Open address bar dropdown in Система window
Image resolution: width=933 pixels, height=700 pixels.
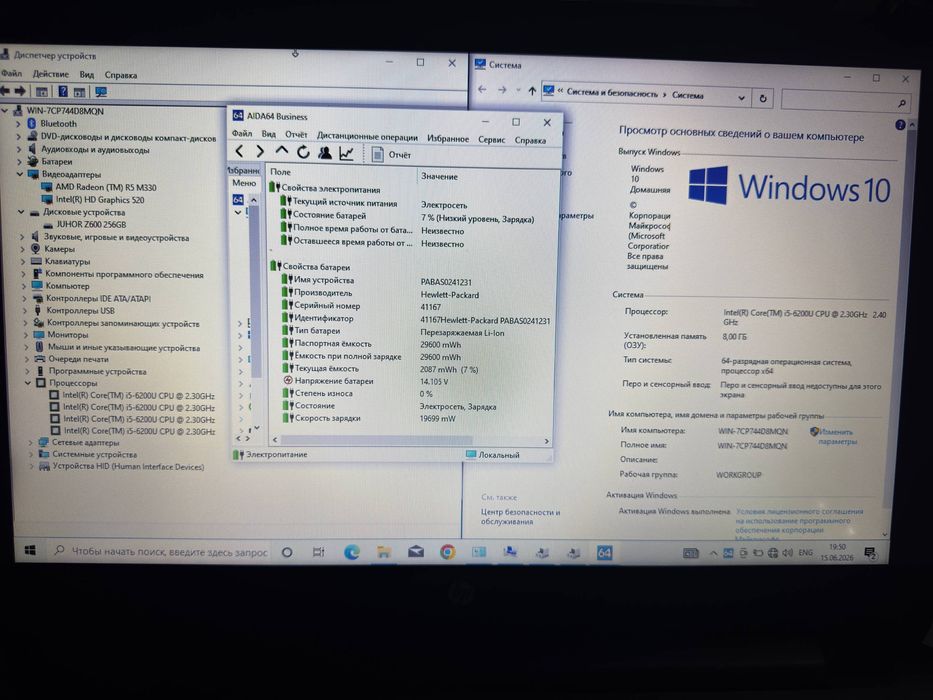(741, 98)
